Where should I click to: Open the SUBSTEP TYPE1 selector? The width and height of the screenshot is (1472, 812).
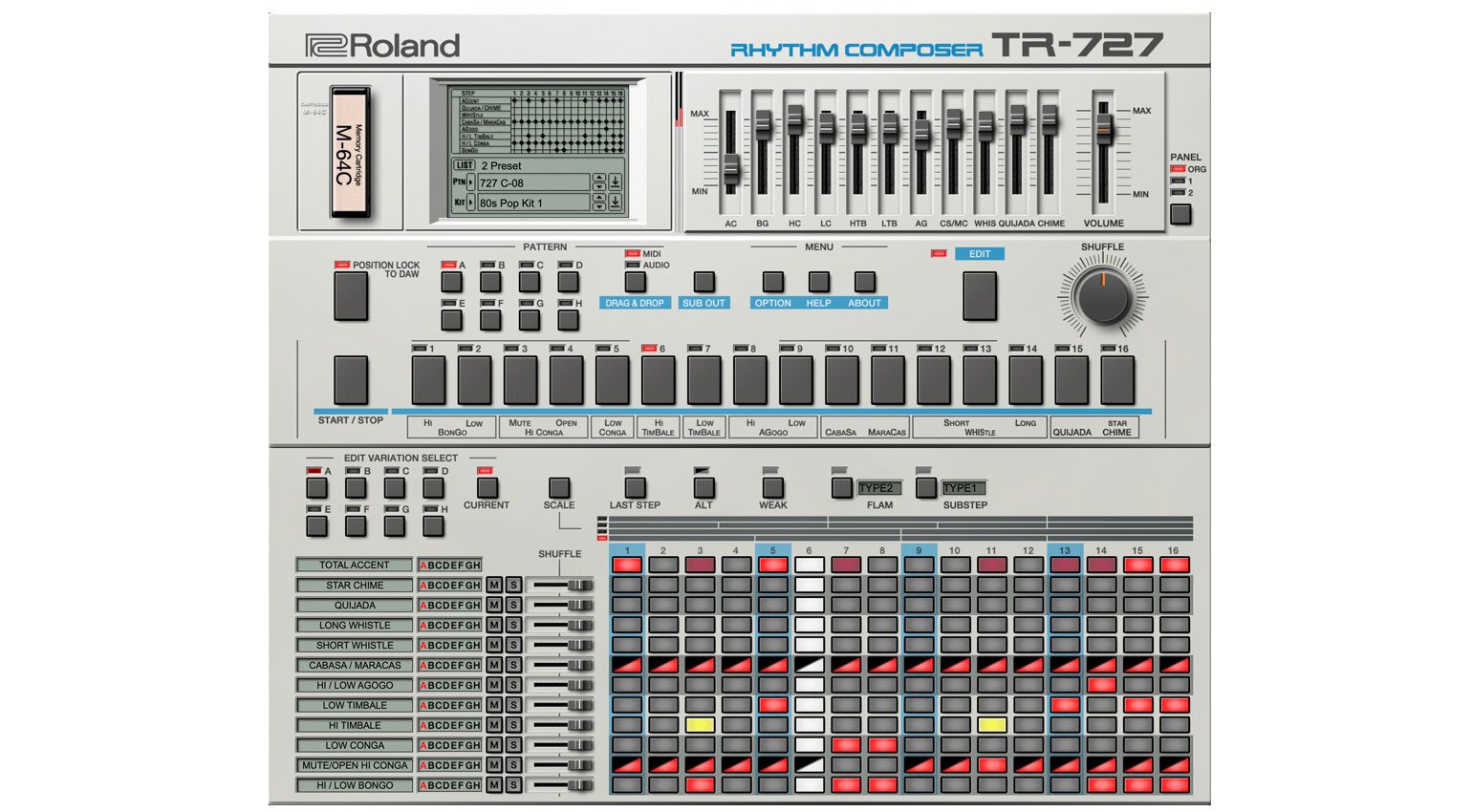pos(963,488)
